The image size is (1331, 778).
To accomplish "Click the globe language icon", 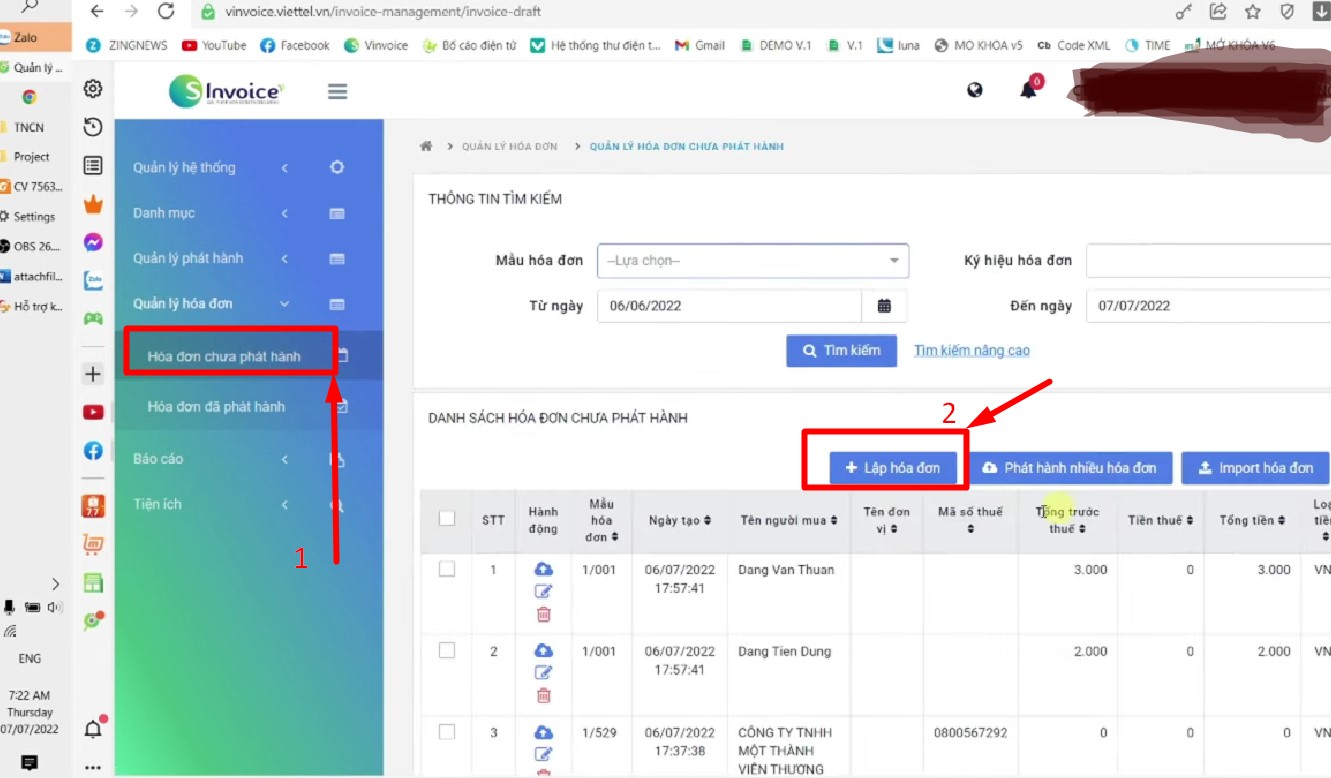I will coord(975,90).
